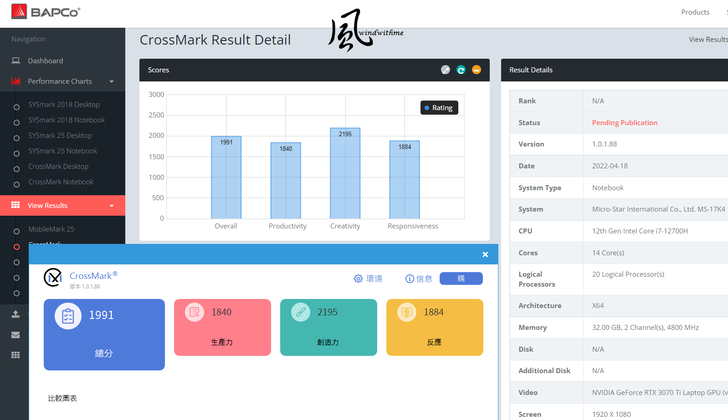Viewport: 728px width, 420px height.
Task: Select SYSmark 25 Notebook chart option
Action: [x=66, y=151]
